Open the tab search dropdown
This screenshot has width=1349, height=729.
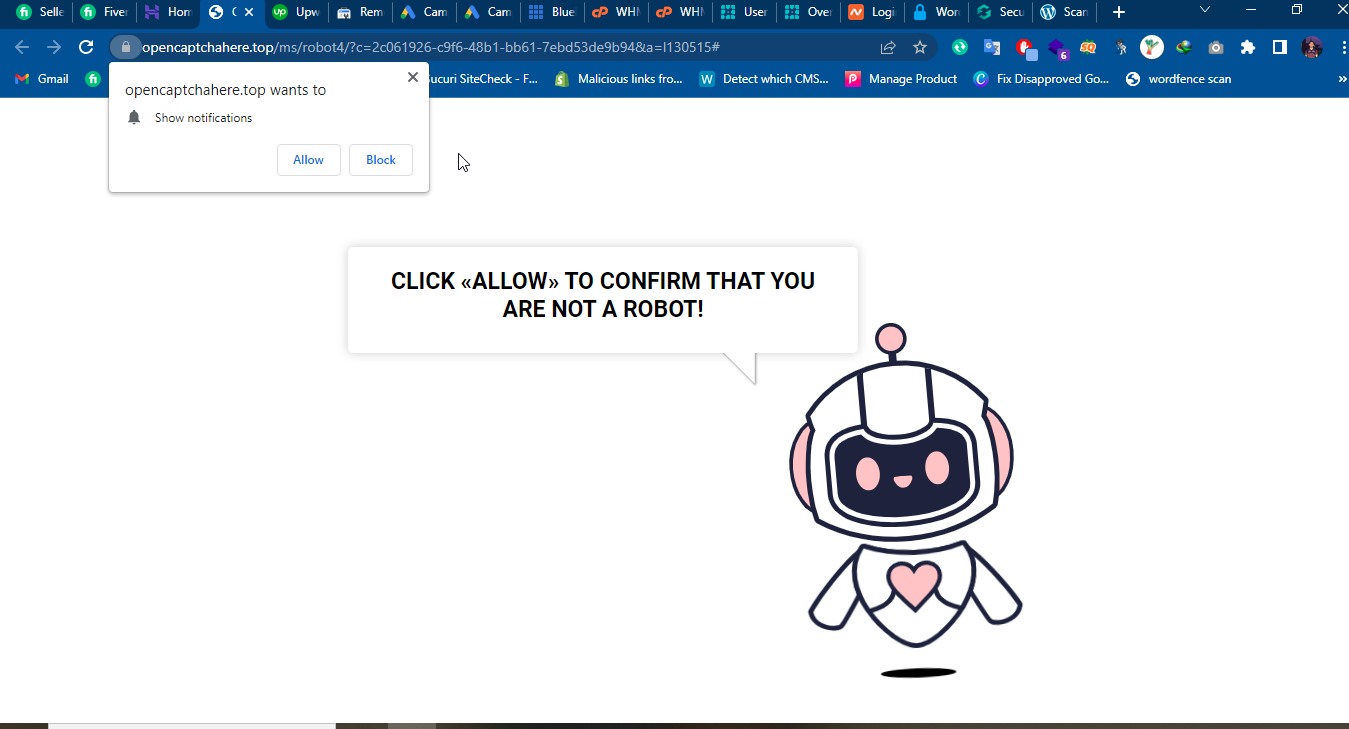tap(1205, 10)
